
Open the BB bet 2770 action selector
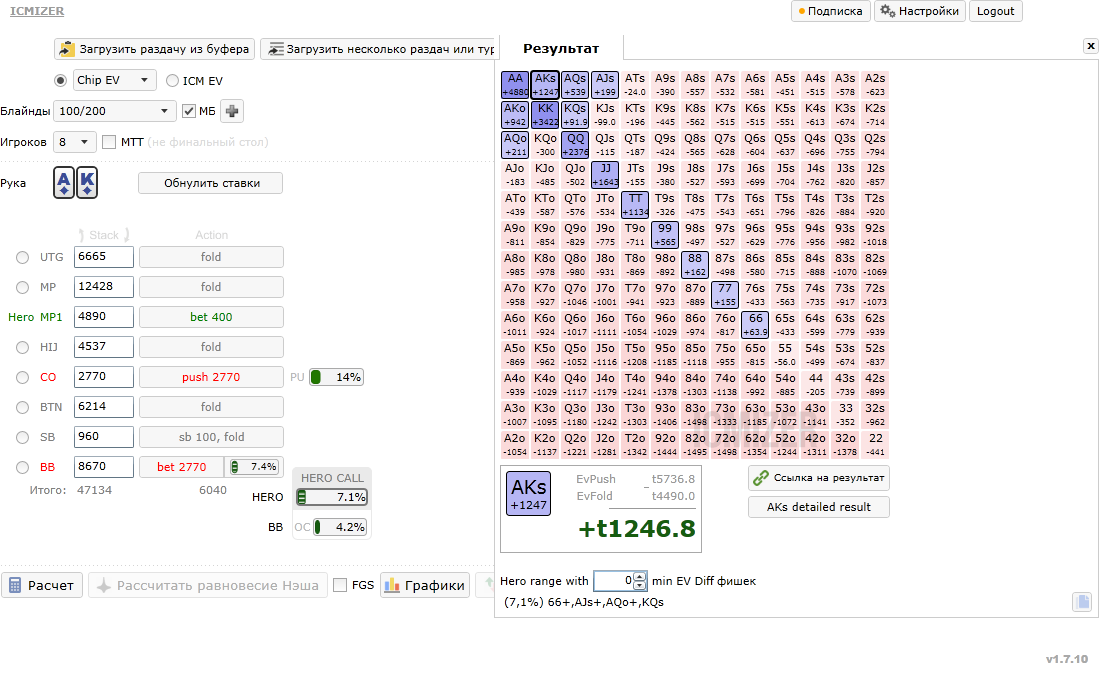coord(182,467)
